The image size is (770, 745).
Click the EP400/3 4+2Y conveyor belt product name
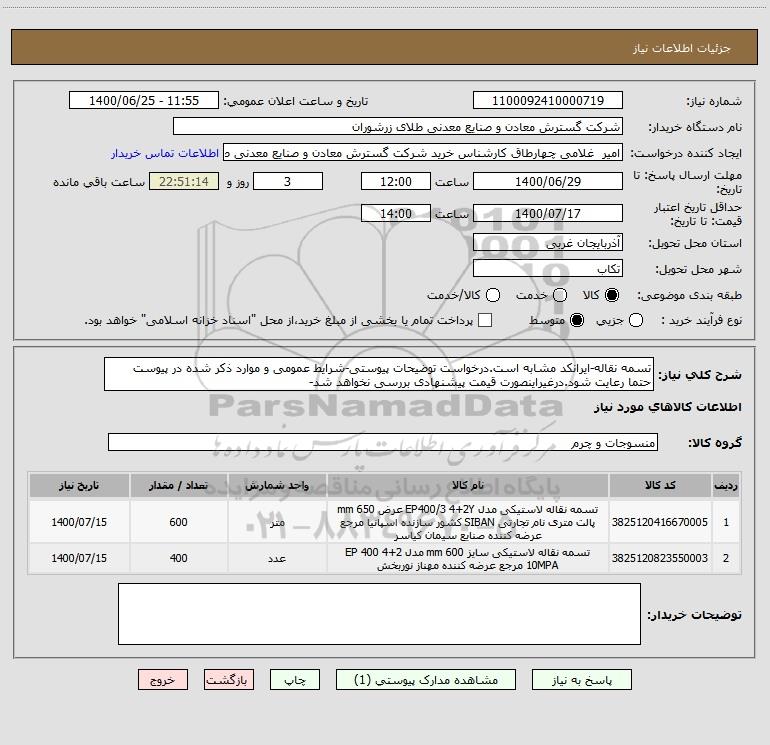tap(468, 522)
